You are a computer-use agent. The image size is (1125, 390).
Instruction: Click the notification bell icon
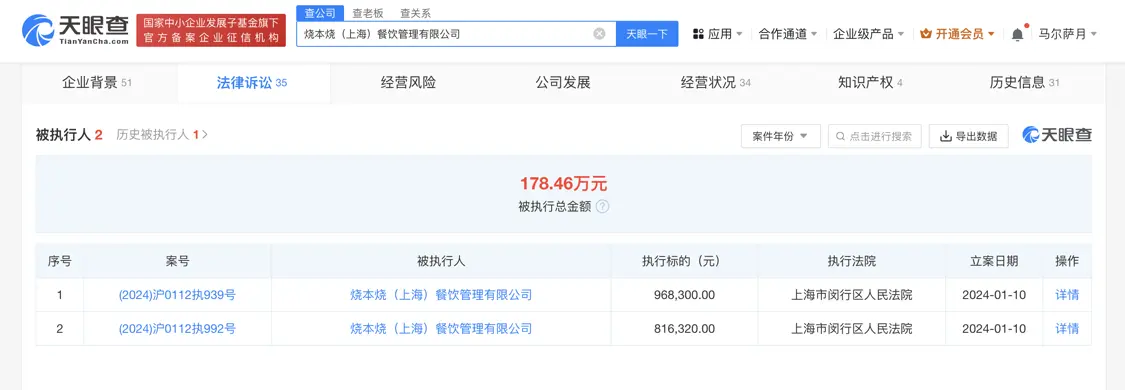1017,34
